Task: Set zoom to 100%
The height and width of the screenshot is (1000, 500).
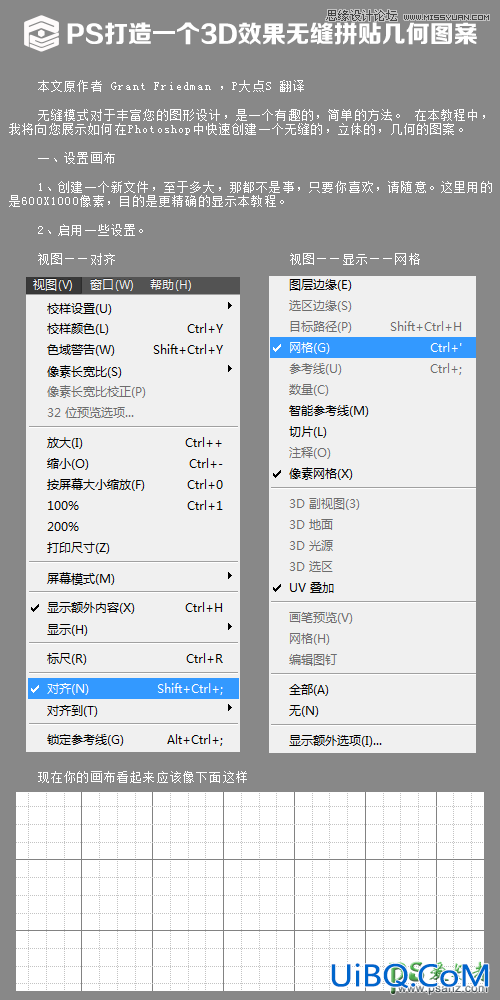Action: coord(133,506)
